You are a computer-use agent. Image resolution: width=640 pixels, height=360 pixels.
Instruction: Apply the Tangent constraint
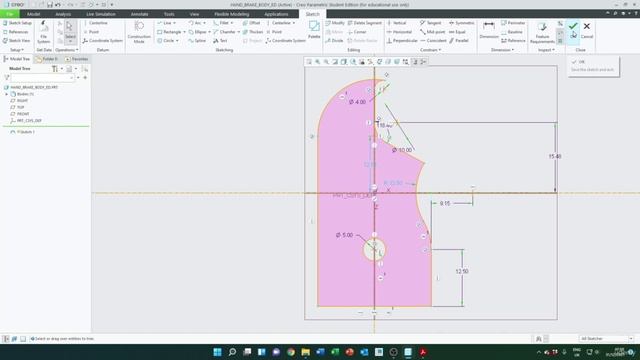coord(430,23)
